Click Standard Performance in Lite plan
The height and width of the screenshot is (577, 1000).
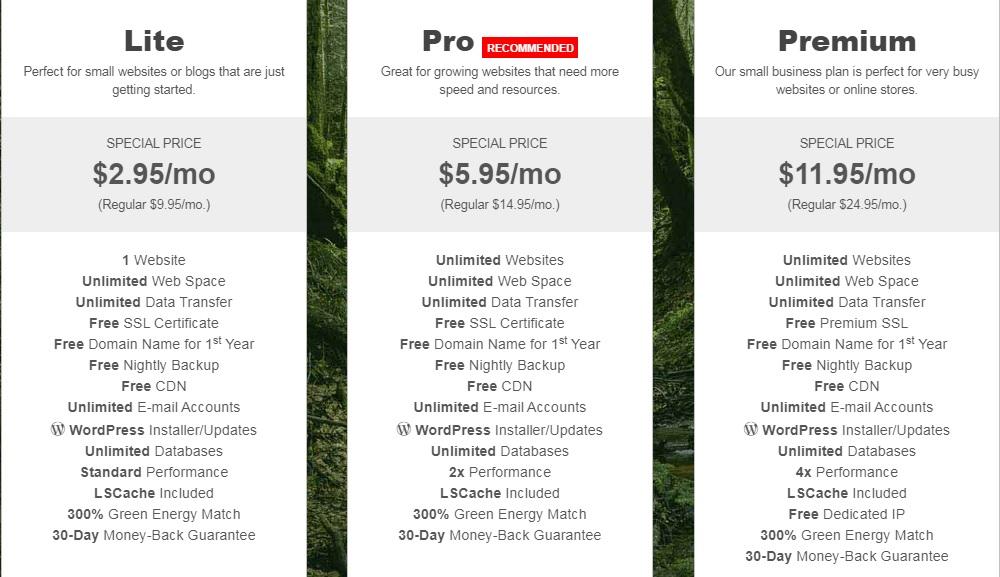click(154, 472)
